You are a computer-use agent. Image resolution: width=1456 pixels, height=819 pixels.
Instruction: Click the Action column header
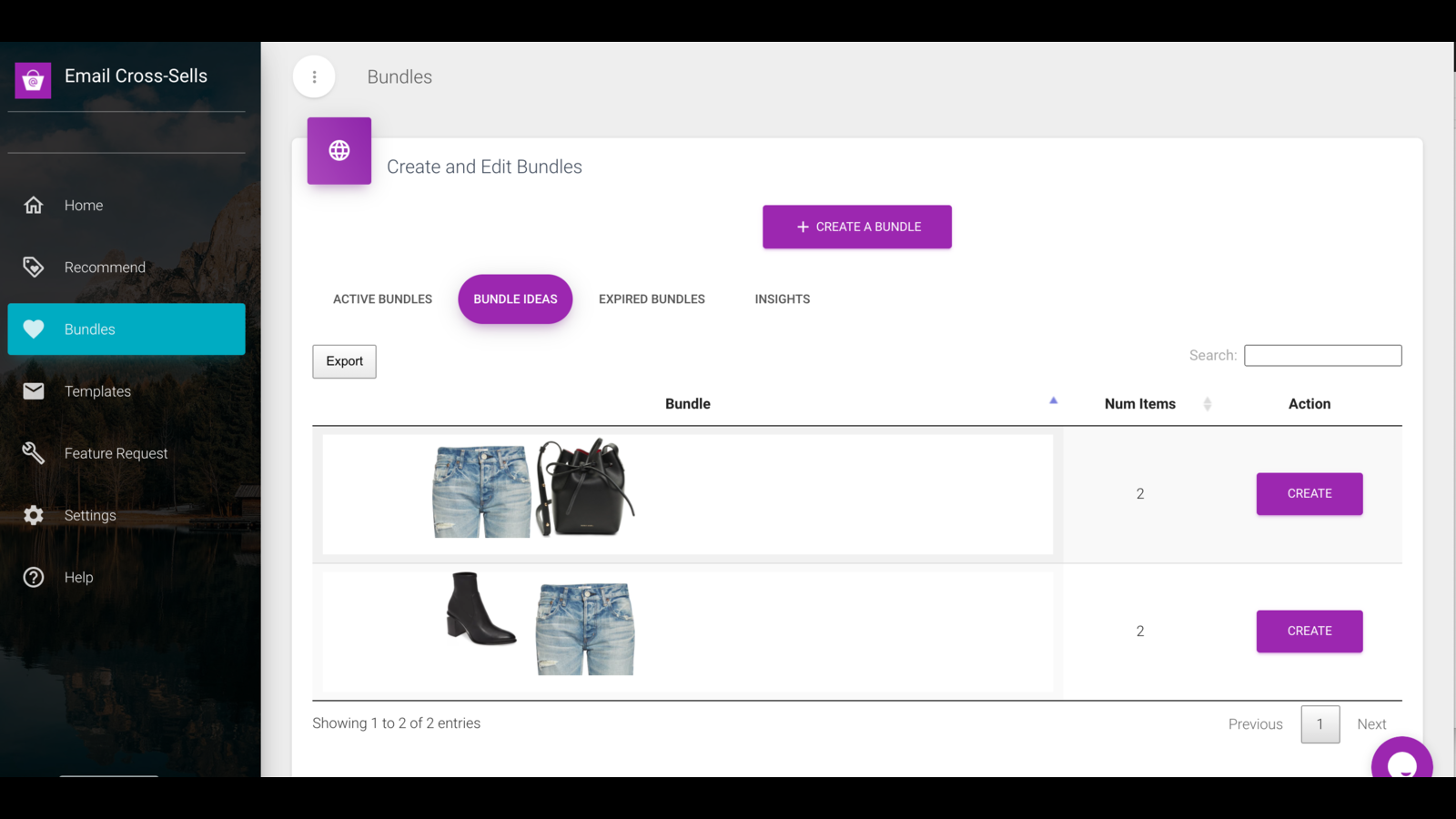tap(1309, 404)
